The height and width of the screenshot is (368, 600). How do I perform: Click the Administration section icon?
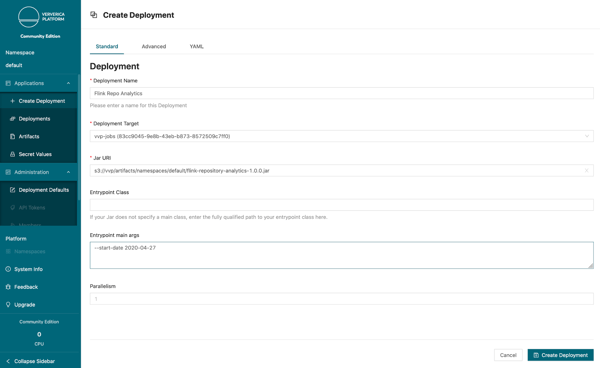point(8,172)
